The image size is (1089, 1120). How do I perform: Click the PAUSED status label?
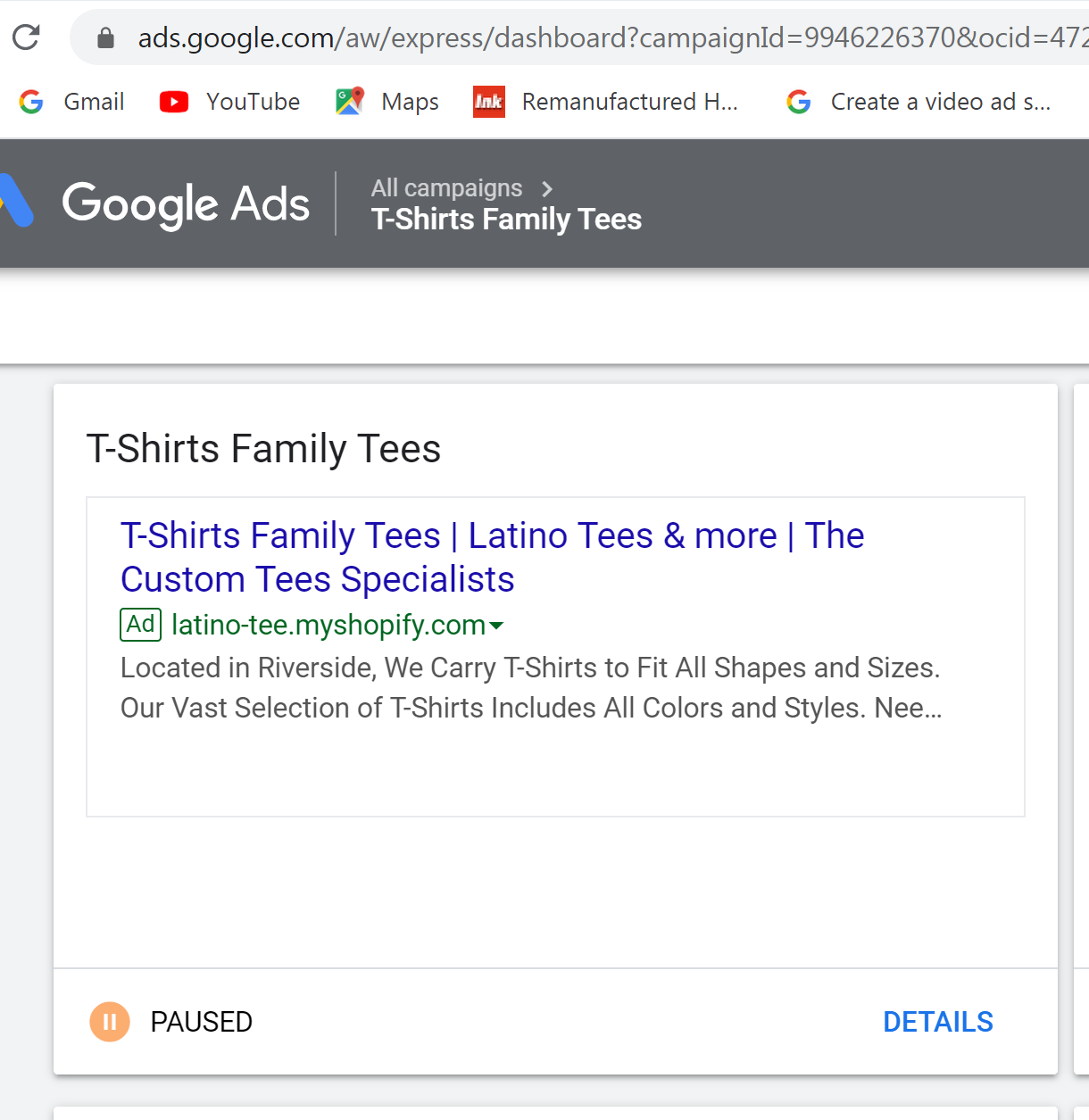(x=202, y=1022)
